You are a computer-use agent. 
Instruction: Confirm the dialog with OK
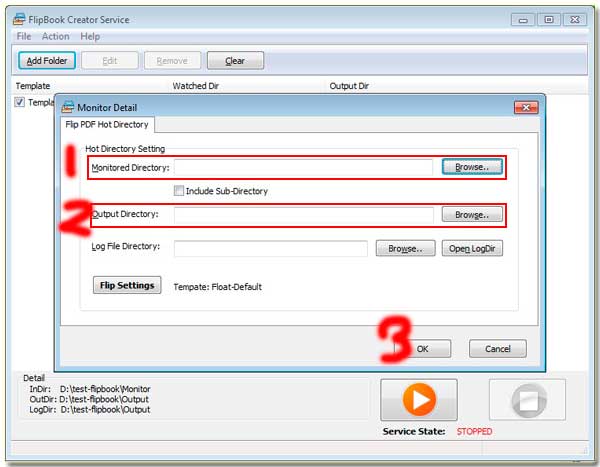click(422, 349)
